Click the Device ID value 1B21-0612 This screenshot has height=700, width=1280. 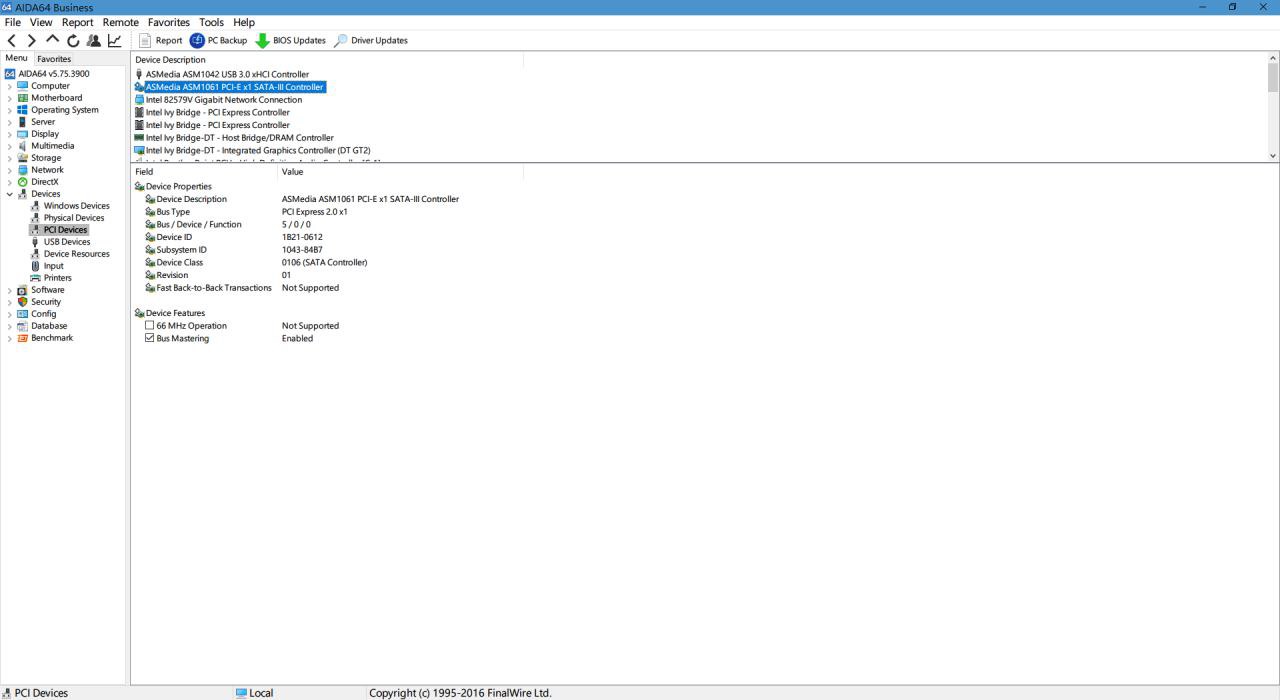[x=302, y=237]
